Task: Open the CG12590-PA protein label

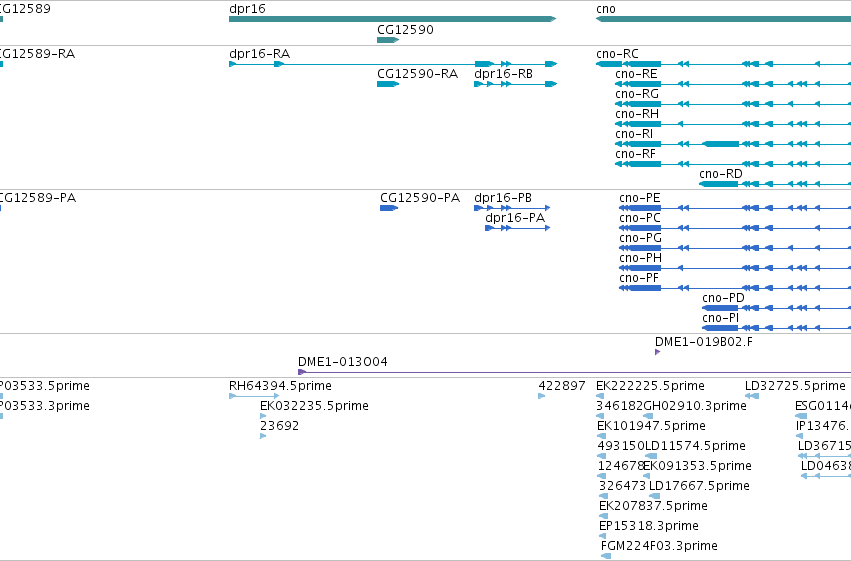Action: coord(420,198)
